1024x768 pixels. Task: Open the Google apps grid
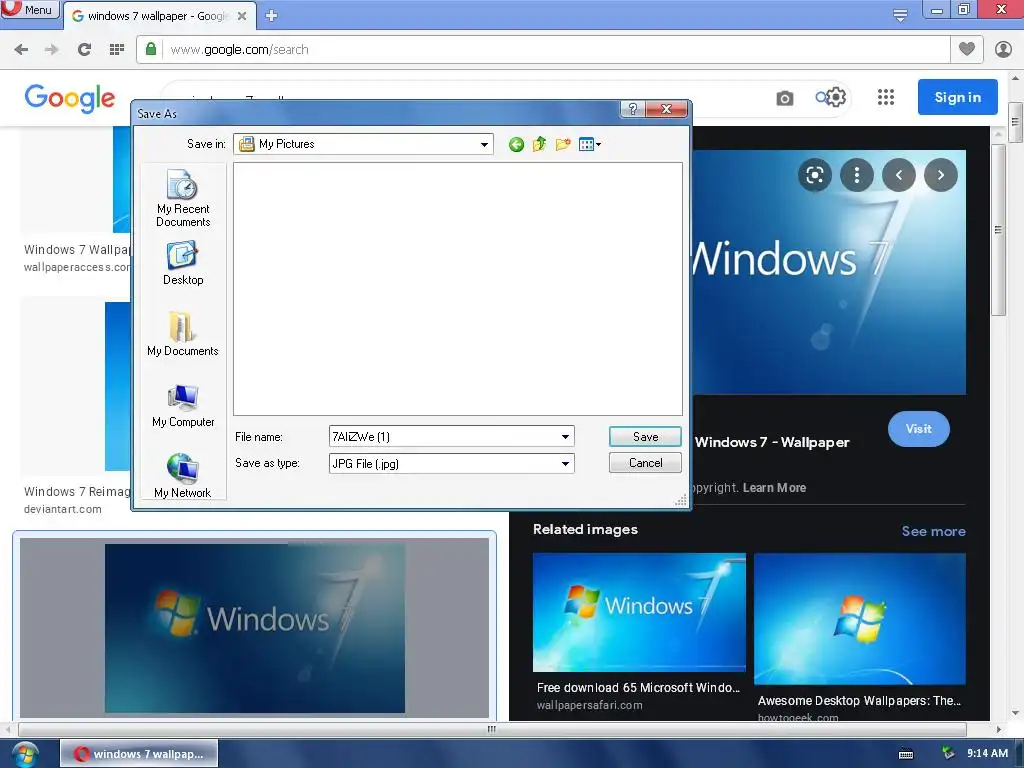click(886, 98)
